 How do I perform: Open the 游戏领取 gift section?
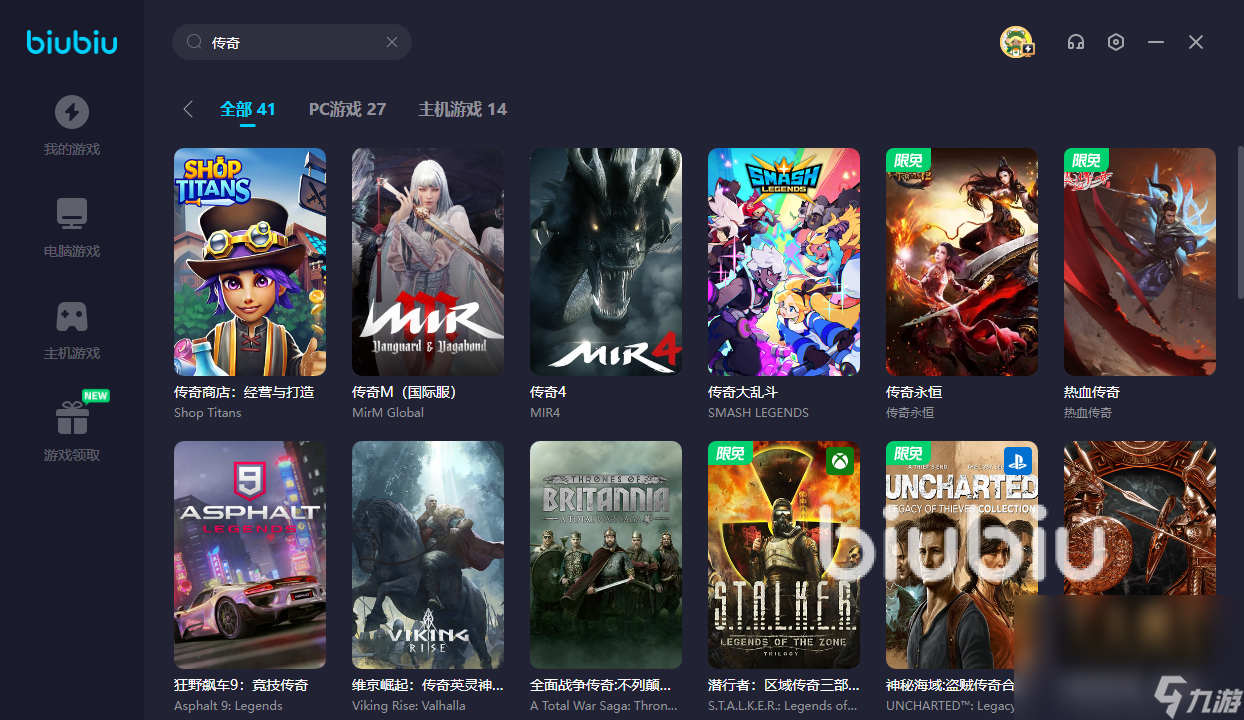click(71, 430)
